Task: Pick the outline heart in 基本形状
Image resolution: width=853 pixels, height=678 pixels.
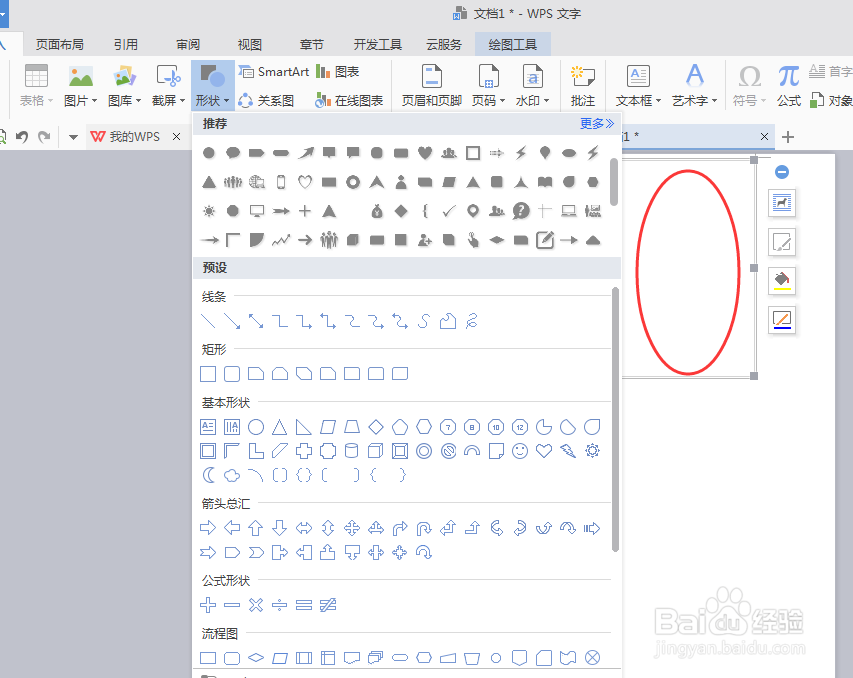Action: pyautogui.click(x=544, y=451)
